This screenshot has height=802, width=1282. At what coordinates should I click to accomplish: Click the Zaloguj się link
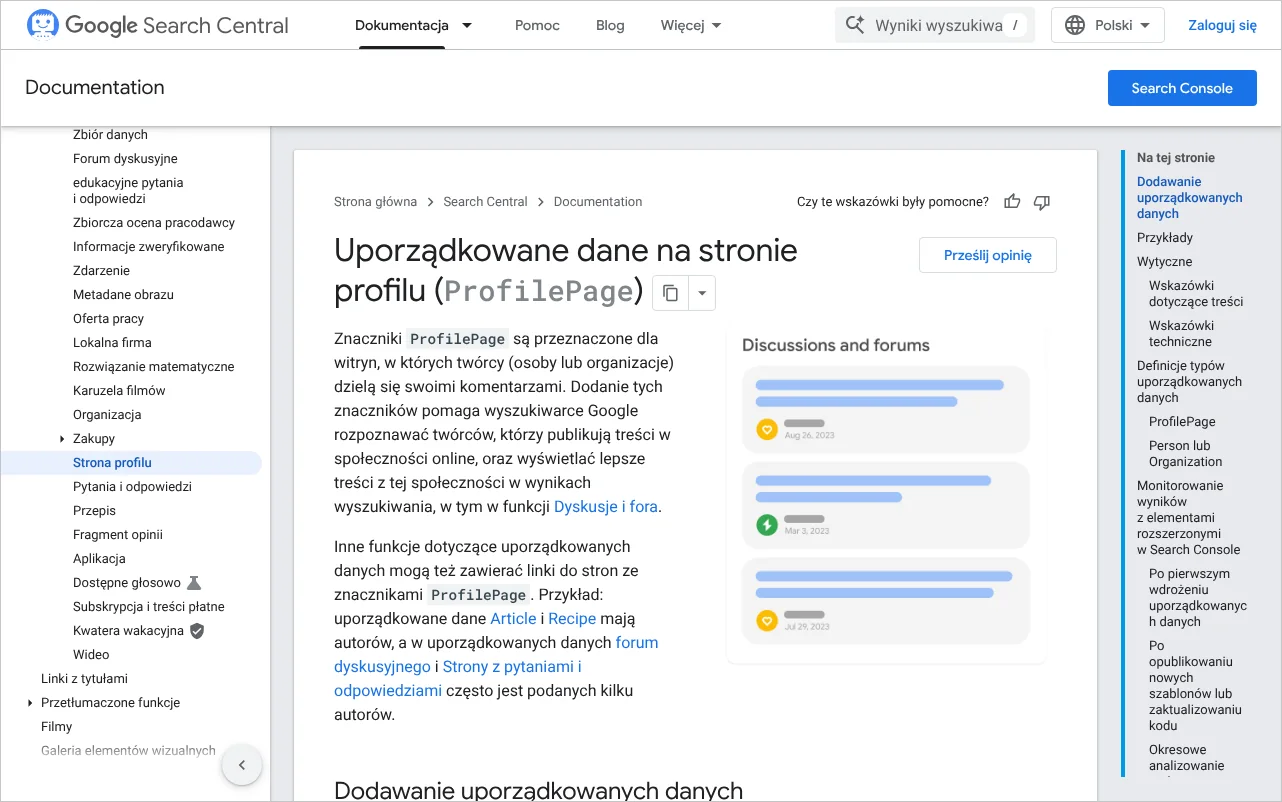tap(1222, 25)
